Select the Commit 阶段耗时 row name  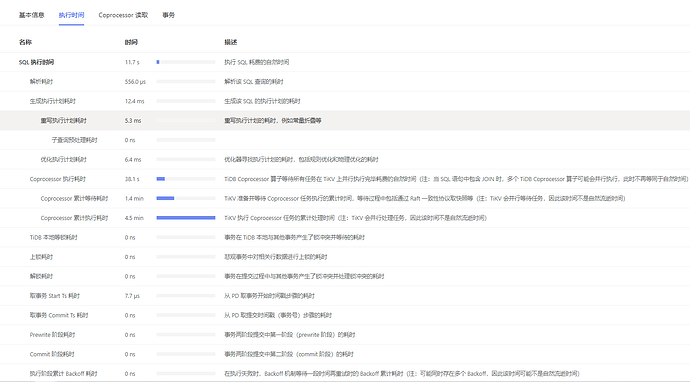52,354
